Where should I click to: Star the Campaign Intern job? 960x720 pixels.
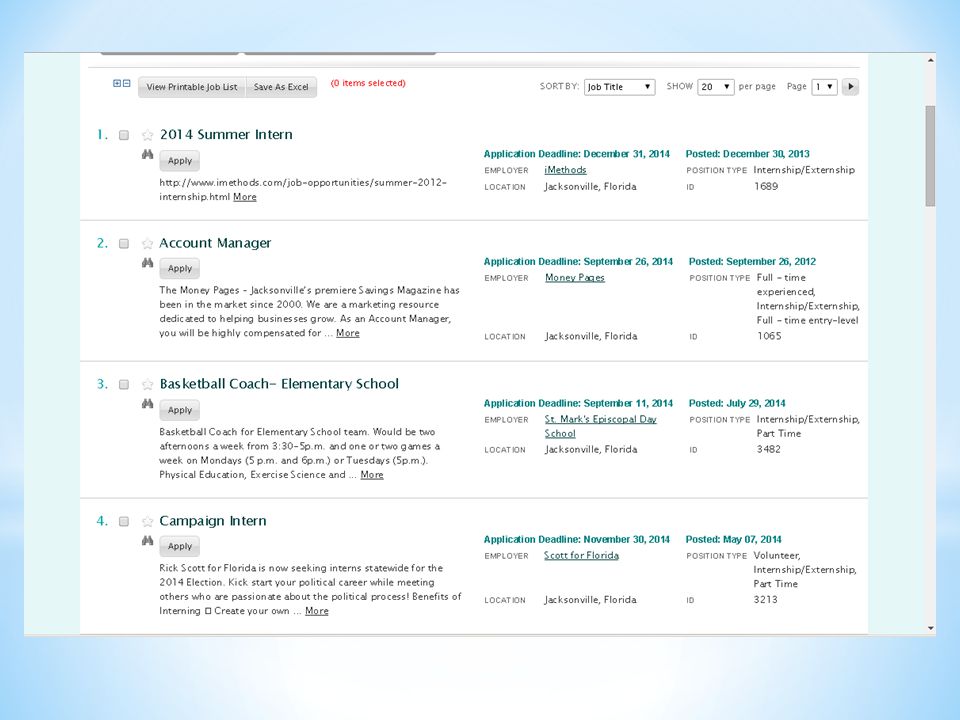coord(148,522)
